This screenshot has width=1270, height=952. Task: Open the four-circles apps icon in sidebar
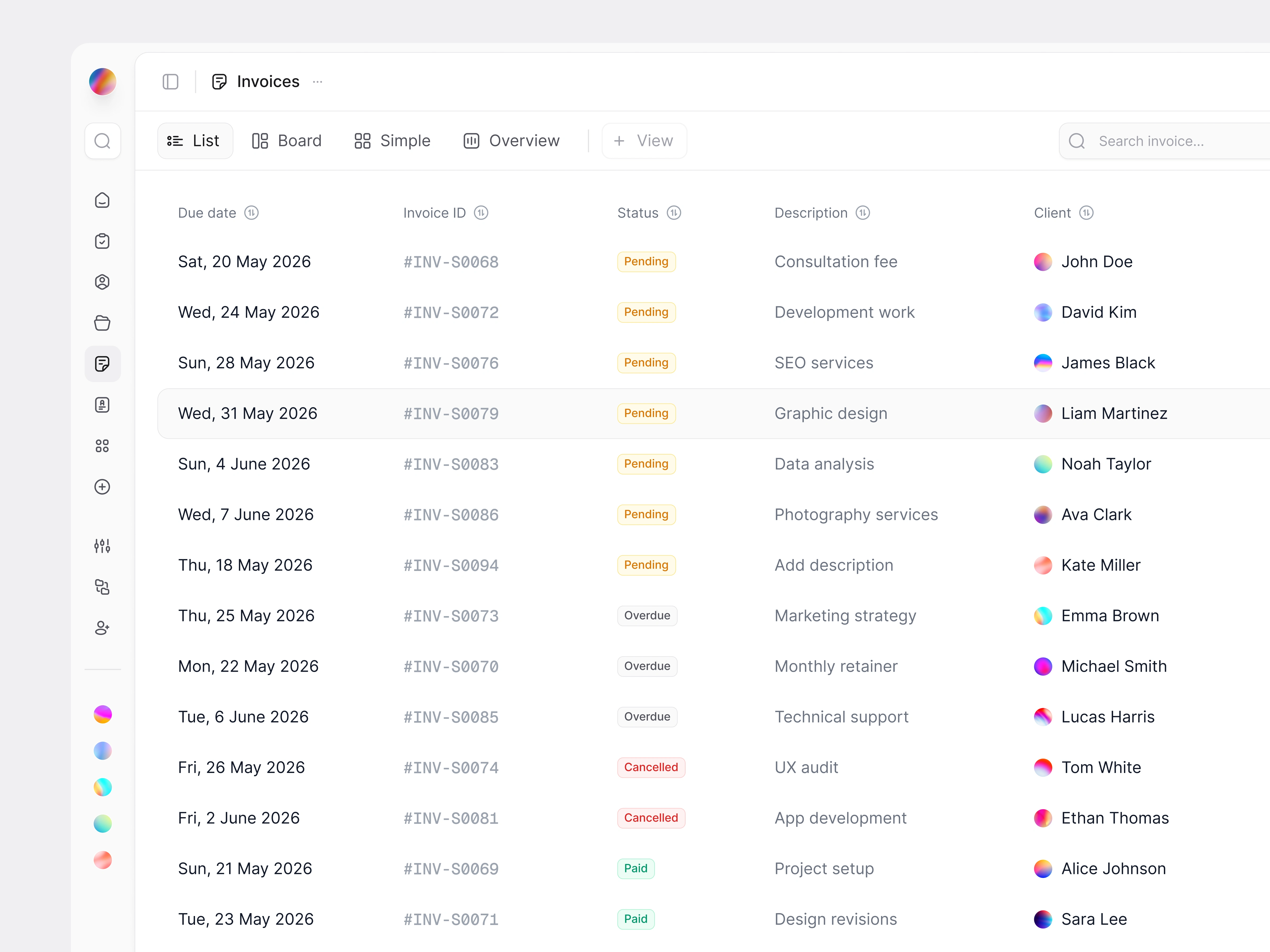click(x=102, y=446)
